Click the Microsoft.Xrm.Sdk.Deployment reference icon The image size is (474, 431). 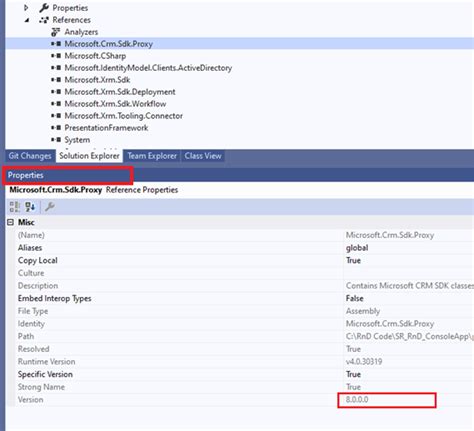point(56,92)
